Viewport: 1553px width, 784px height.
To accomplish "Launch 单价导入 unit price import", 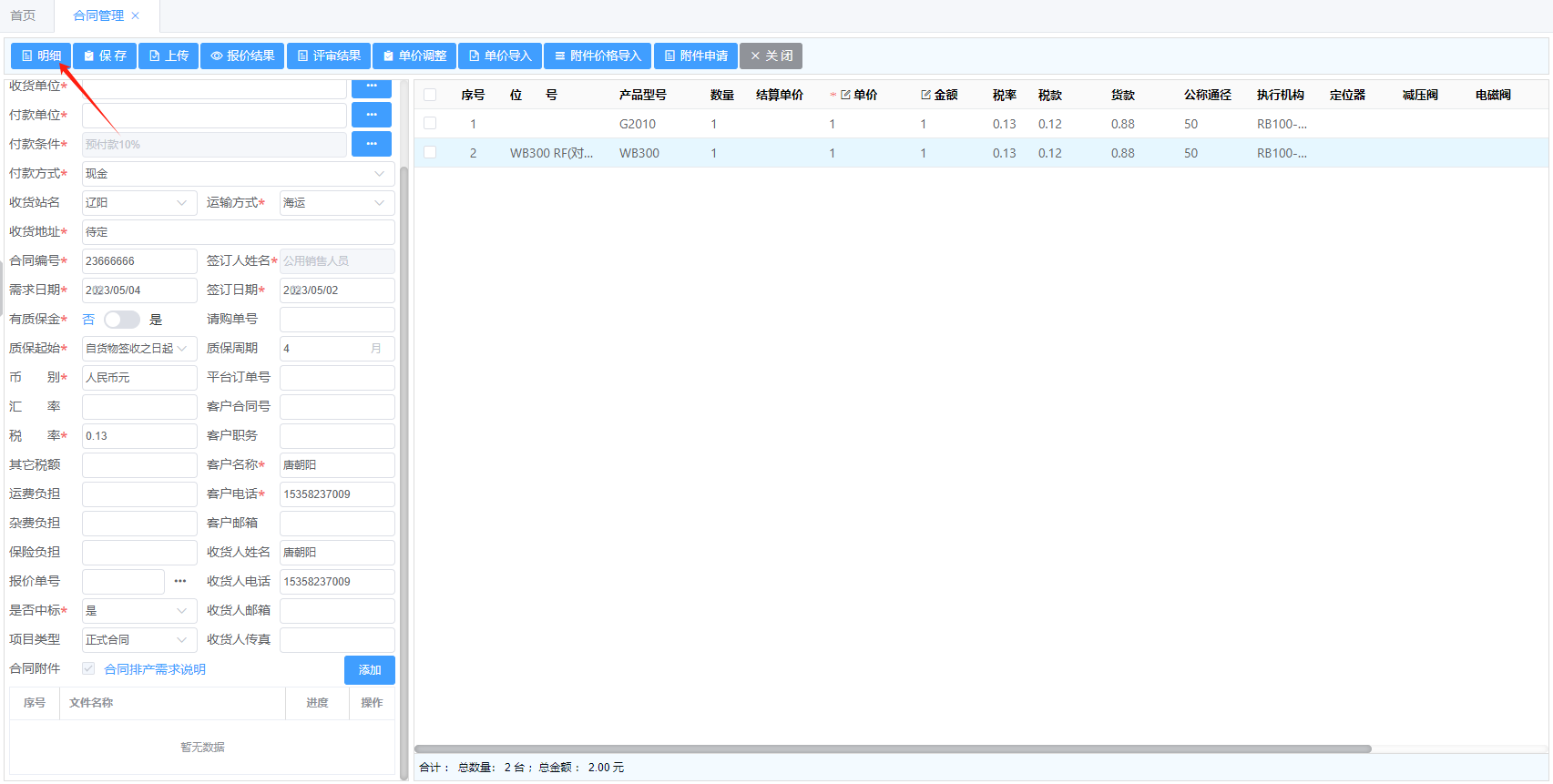I will [500, 56].
